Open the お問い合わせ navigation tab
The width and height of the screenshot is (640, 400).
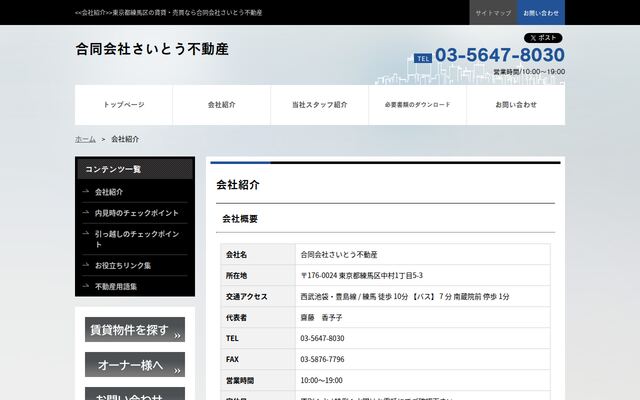click(x=516, y=105)
